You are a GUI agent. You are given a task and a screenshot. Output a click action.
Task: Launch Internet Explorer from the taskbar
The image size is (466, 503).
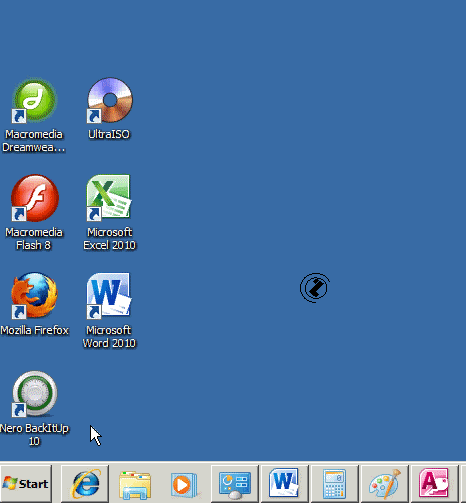tap(85, 484)
